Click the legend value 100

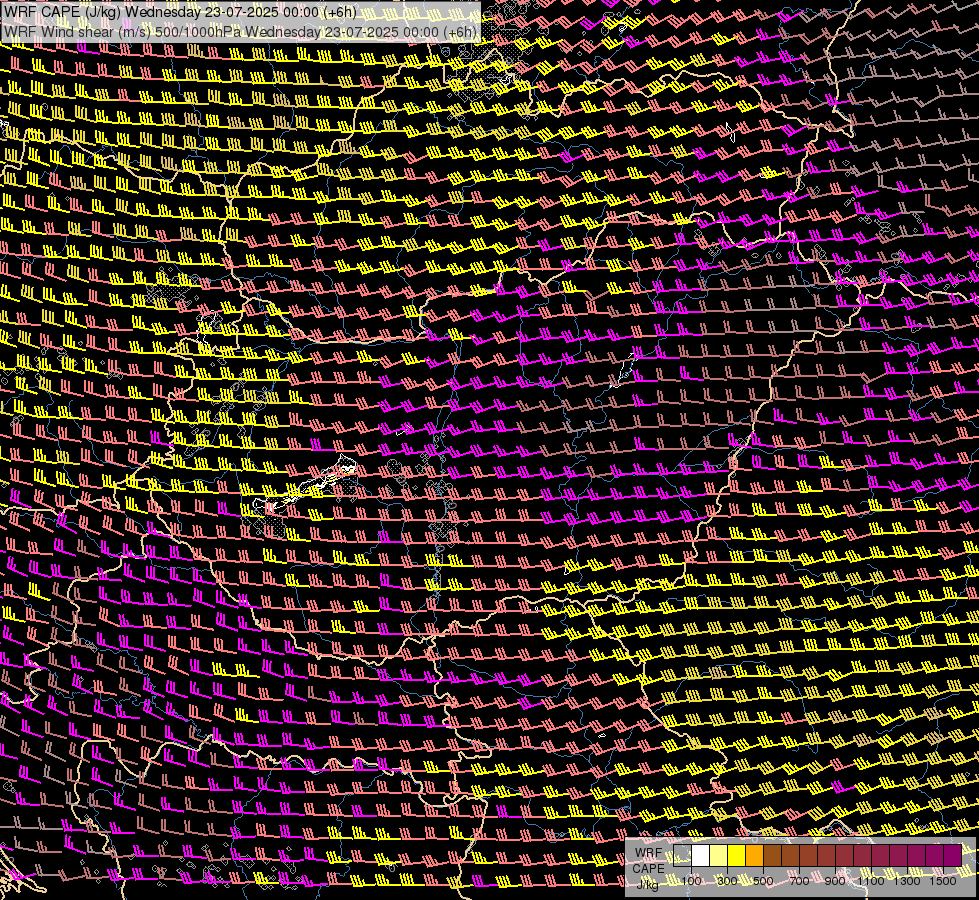tap(691, 881)
